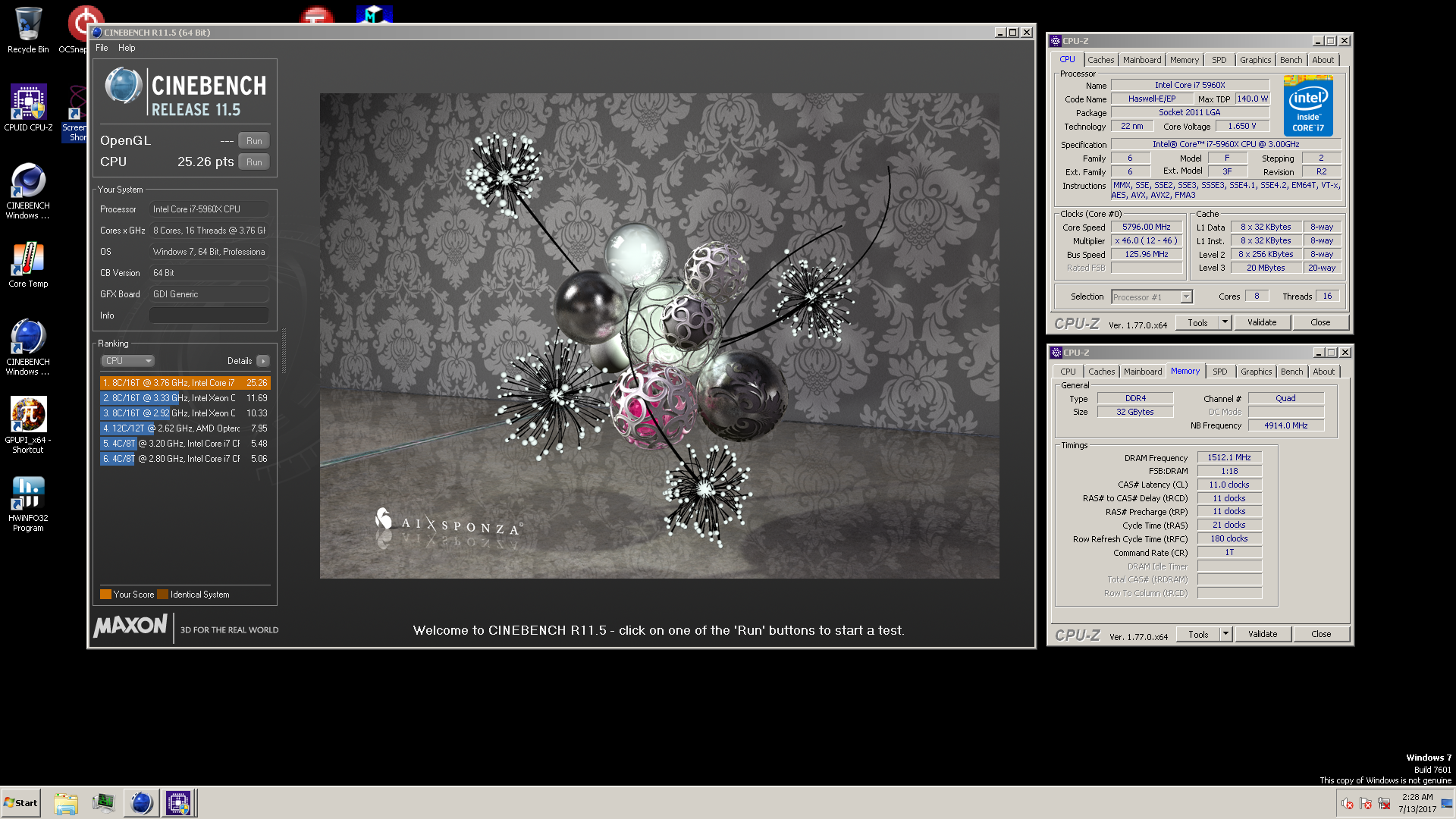Open the GPUPI_x64 shortcut icon
Viewport: 1456px width, 819px height.
pos(28,425)
